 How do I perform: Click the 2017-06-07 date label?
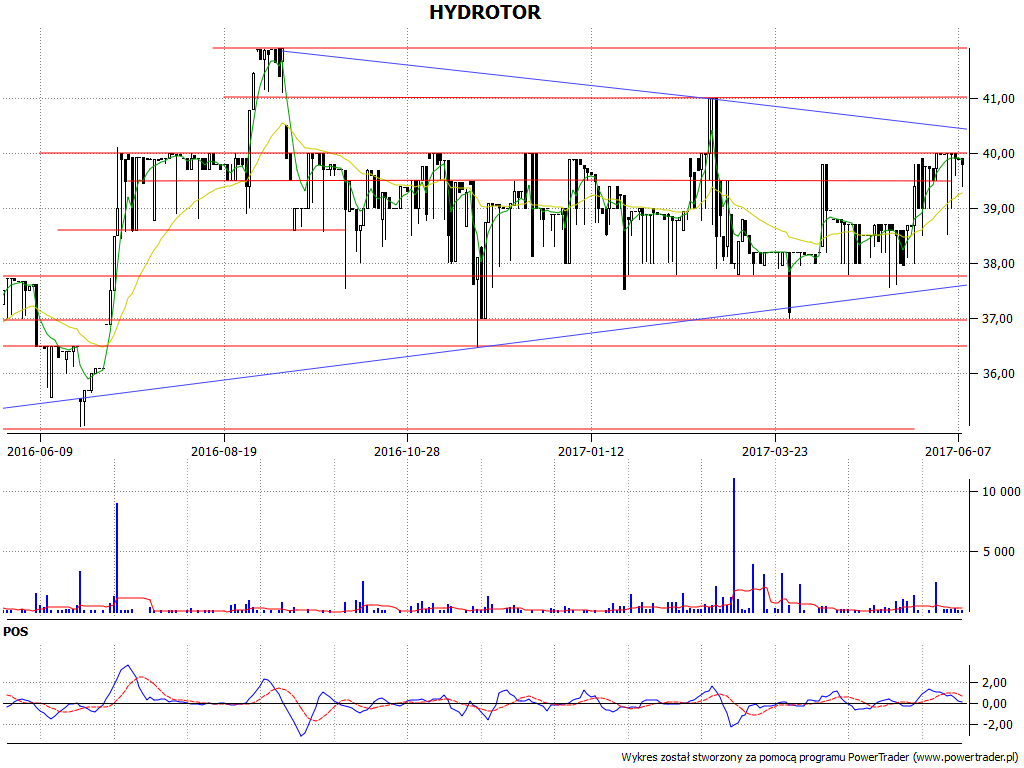[x=957, y=451]
